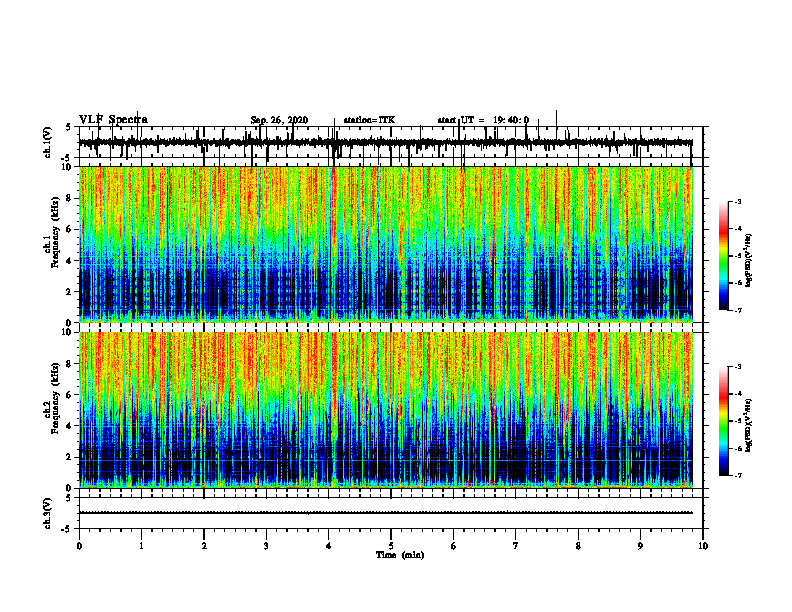Click the "ch.1(V)" waveform axis label
The height and width of the screenshot is (612, 792).
(47, 142)
